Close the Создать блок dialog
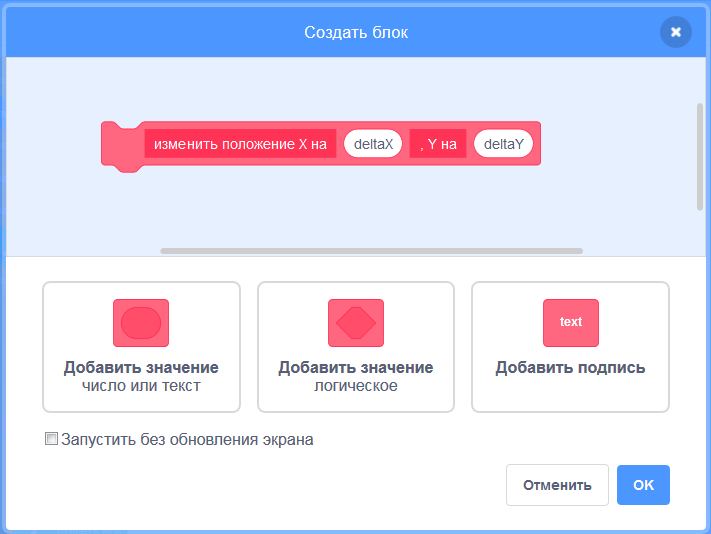 (x=676, y=32)
